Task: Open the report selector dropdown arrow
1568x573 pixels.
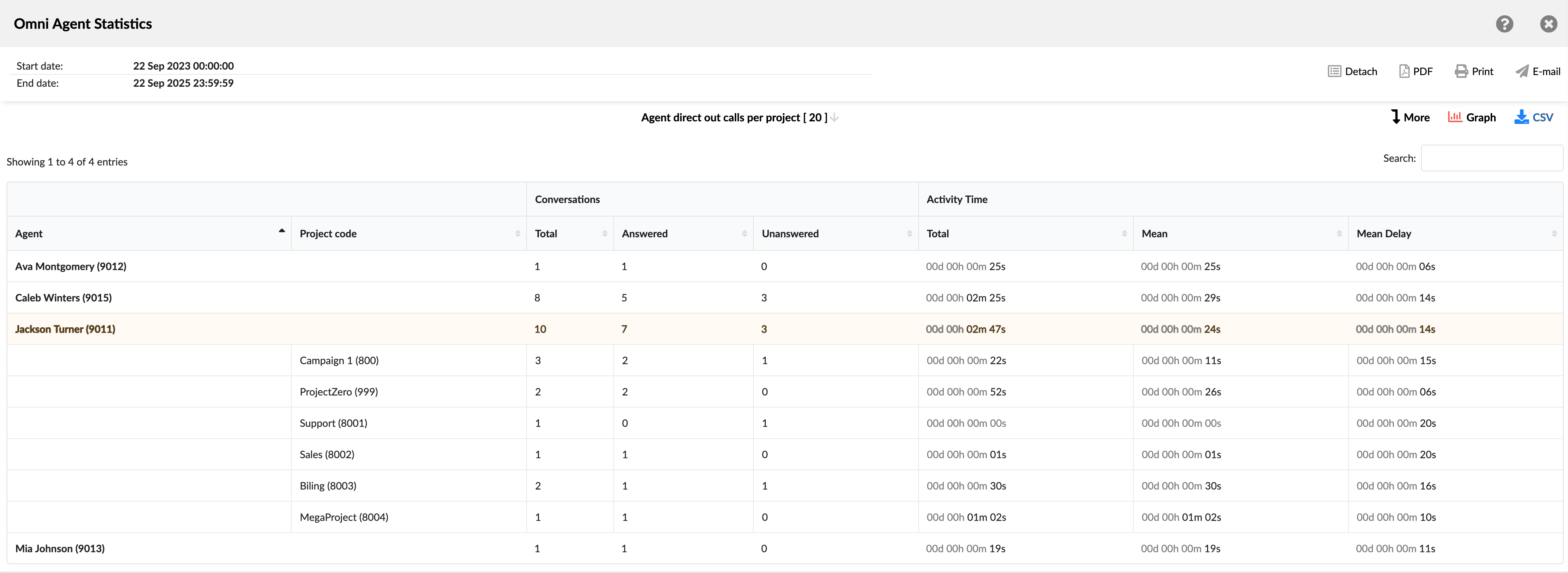Action: coord(834,117)
